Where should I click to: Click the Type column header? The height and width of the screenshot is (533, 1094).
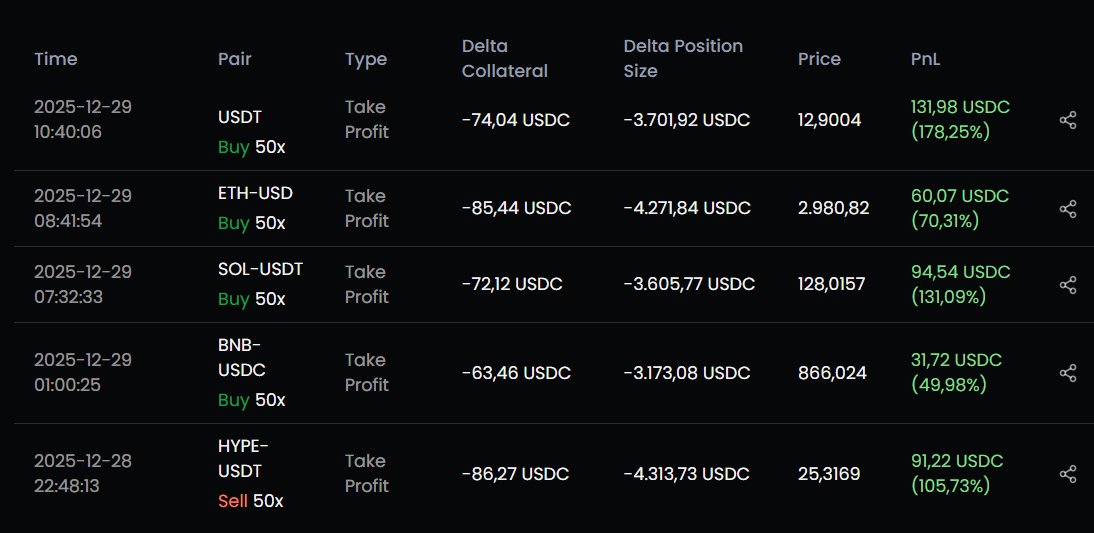click(366, 60)
